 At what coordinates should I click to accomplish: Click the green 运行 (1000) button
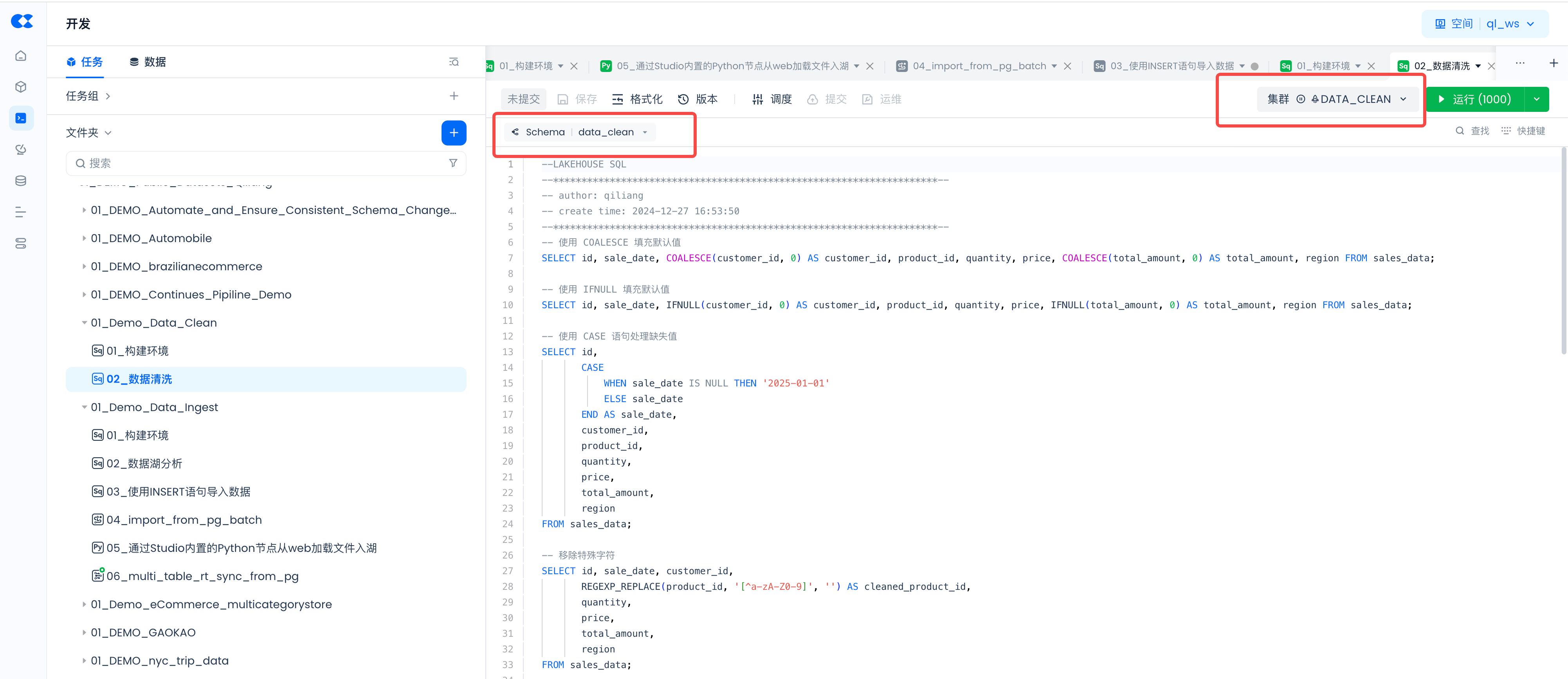click(x=1475, y=99)
